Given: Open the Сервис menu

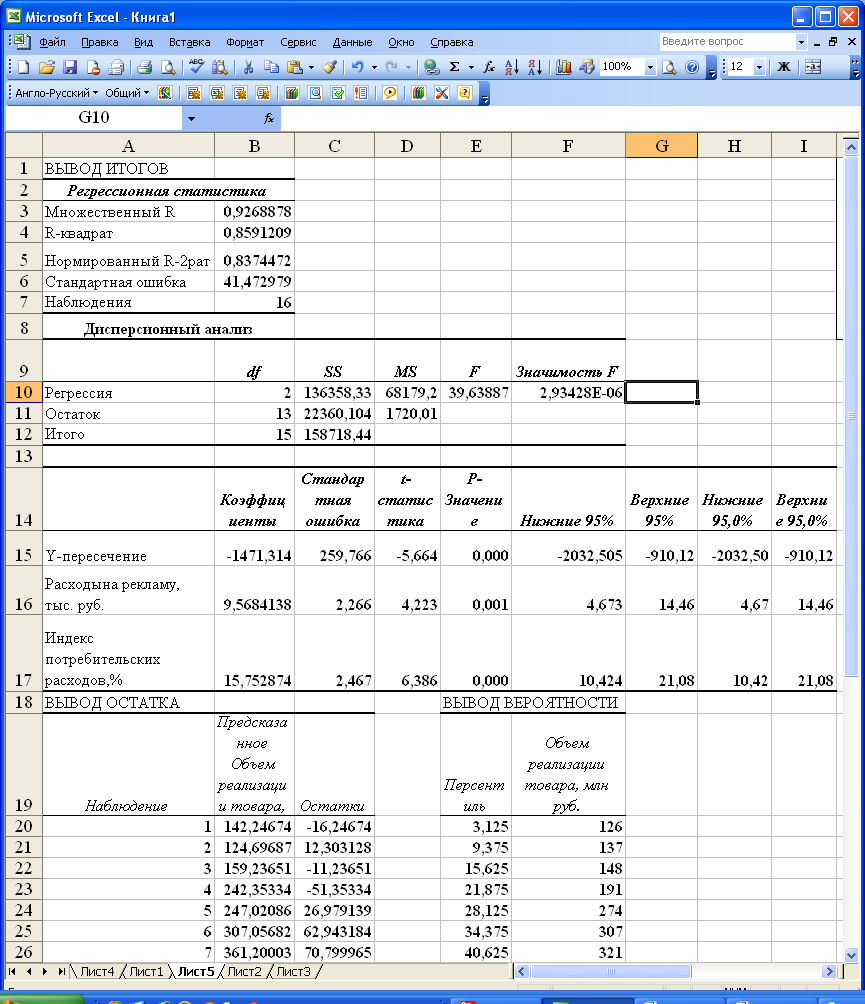Looking at the screenshot, I should coord(298,42).
